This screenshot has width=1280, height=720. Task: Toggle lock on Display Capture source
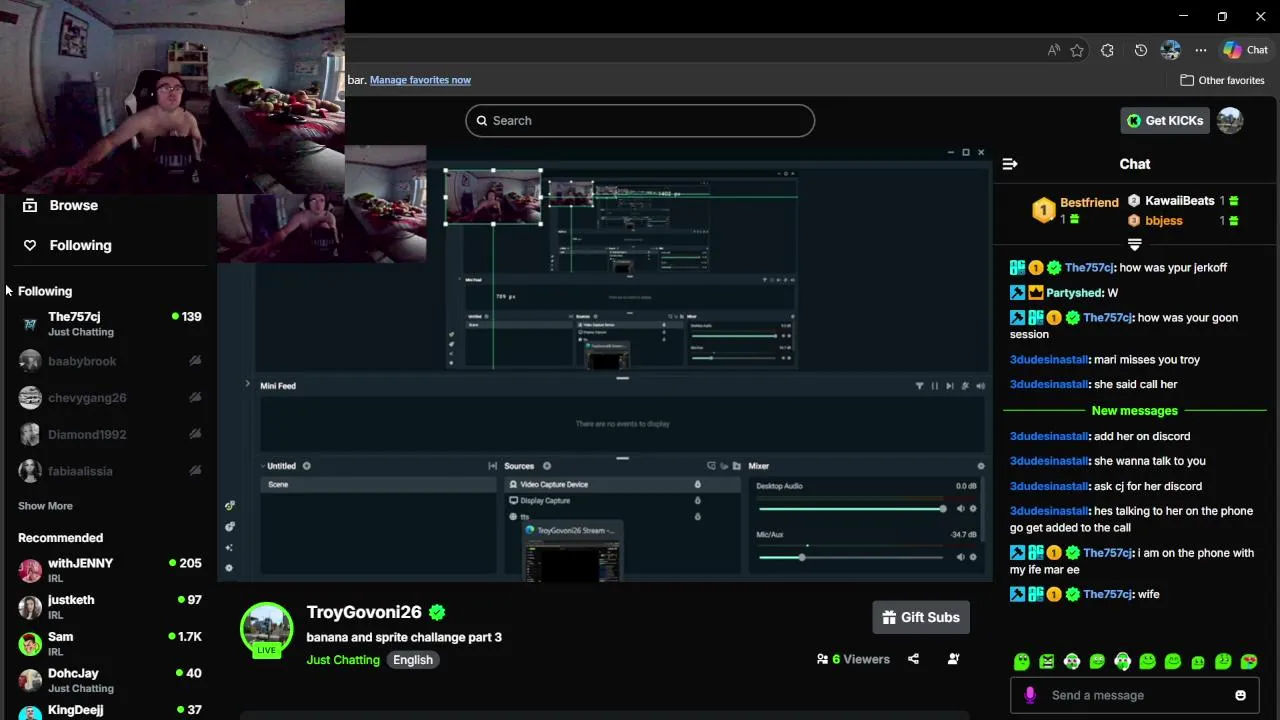[697, 500]
